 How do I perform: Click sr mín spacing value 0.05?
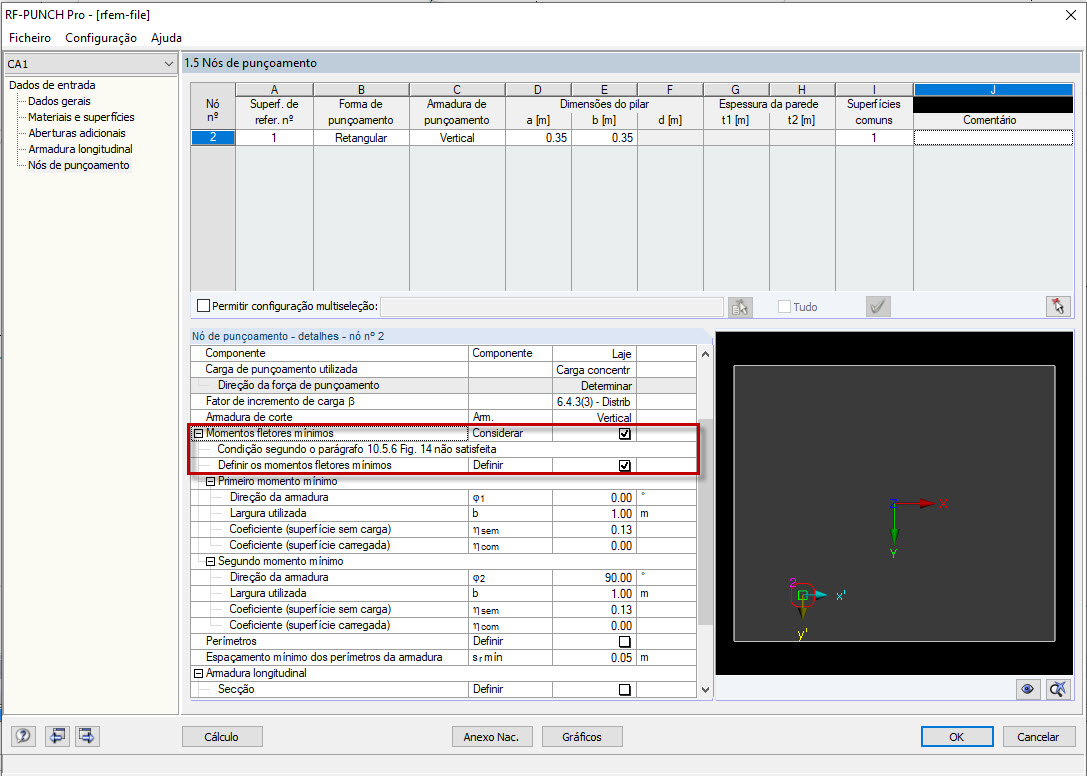pyautogui.click(x=594, y=657)
